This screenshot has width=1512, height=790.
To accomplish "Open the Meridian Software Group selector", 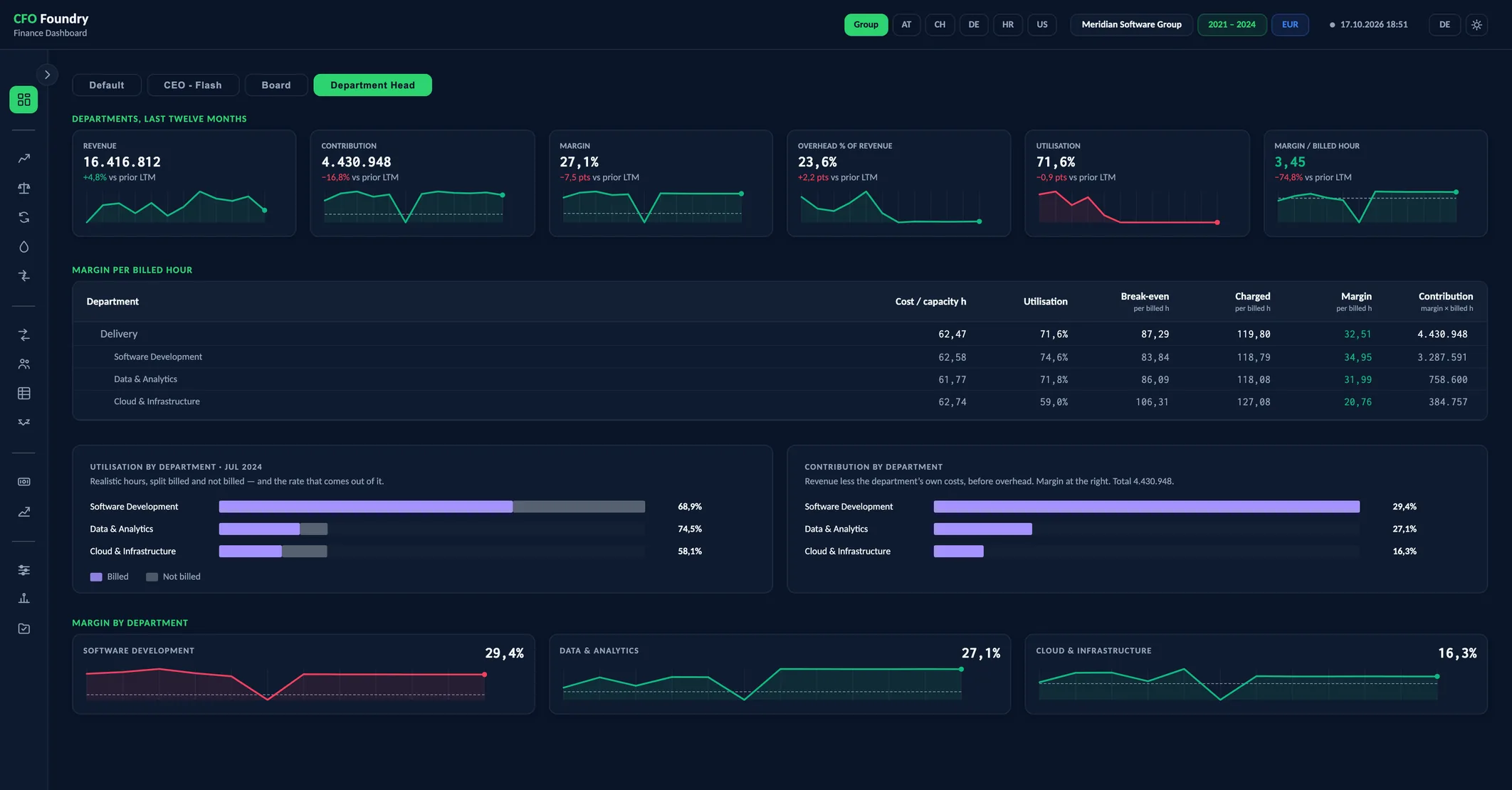I will [1131, 24].
